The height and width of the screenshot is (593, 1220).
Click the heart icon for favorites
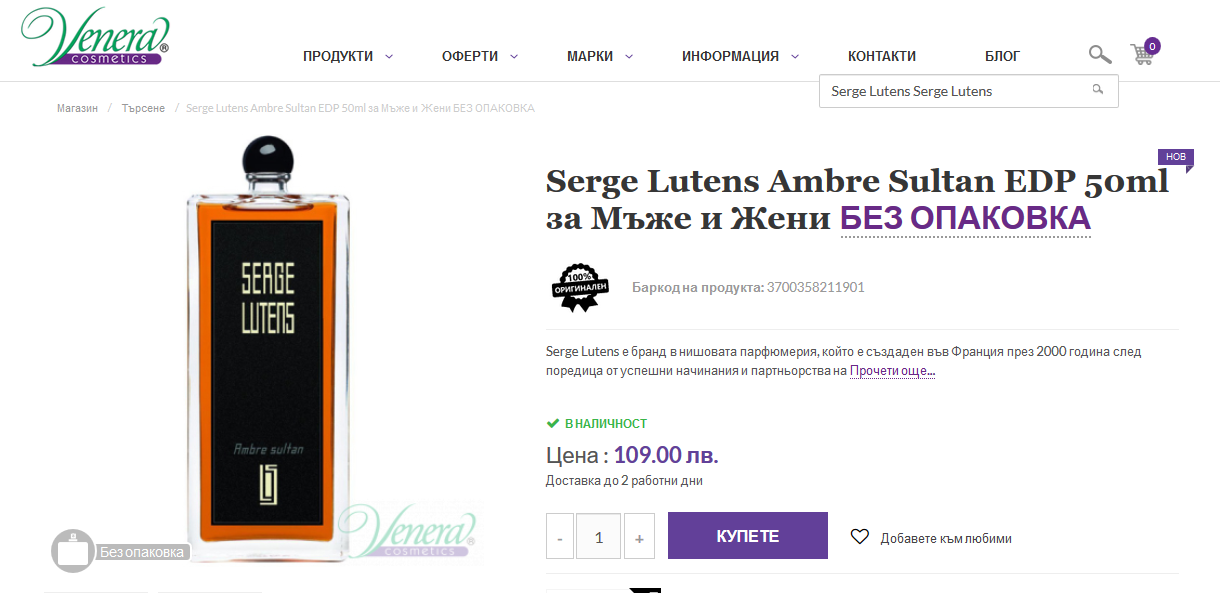point(860,537)
